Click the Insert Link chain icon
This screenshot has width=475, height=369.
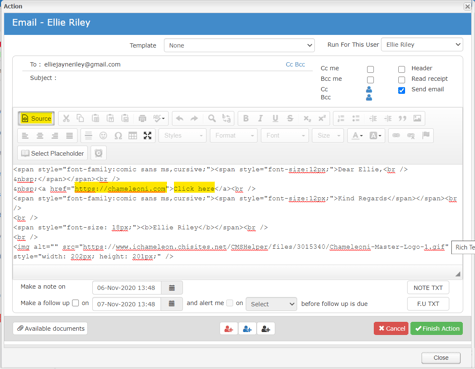tap(396, 136)
